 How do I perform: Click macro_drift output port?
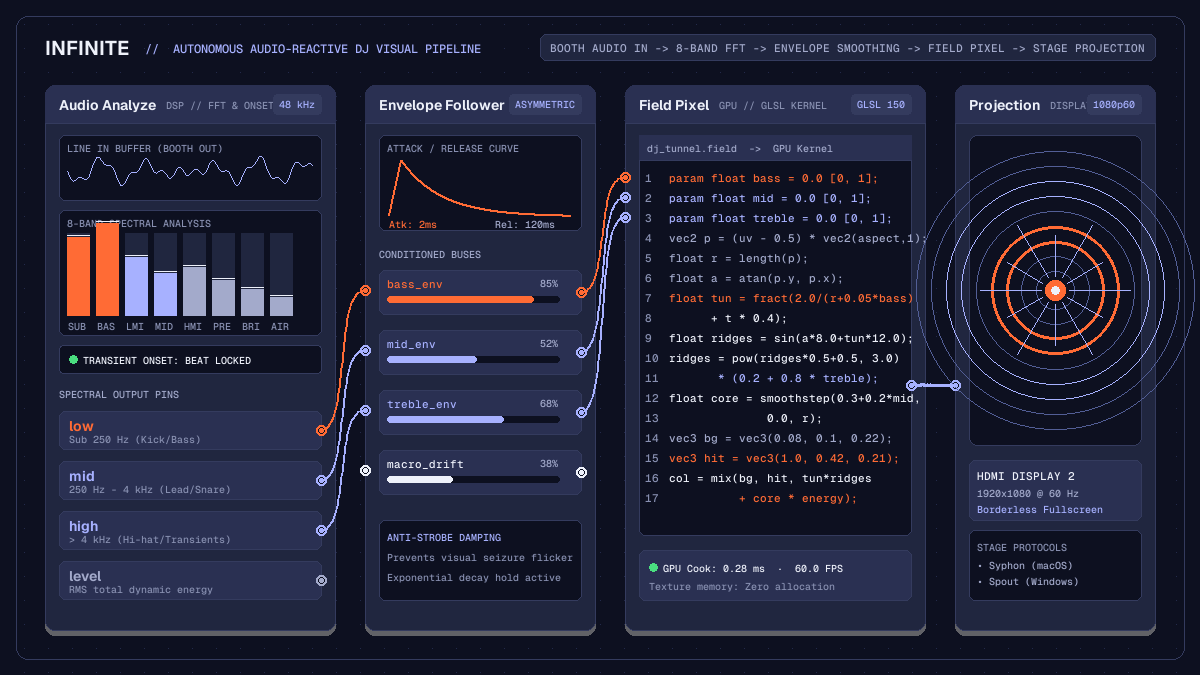click(x=581, y=472)
